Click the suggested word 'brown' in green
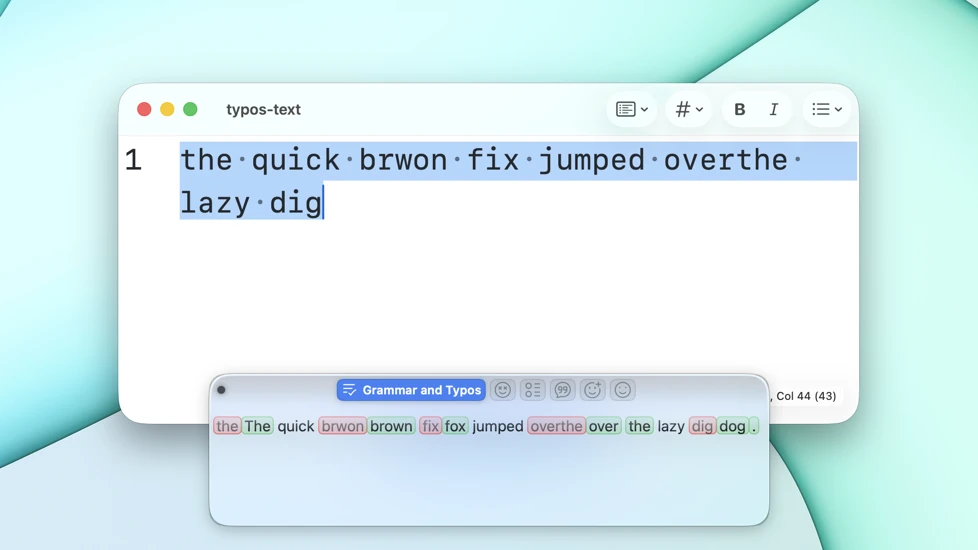This screenshot has height=550, width=978. tap(391, 426)
